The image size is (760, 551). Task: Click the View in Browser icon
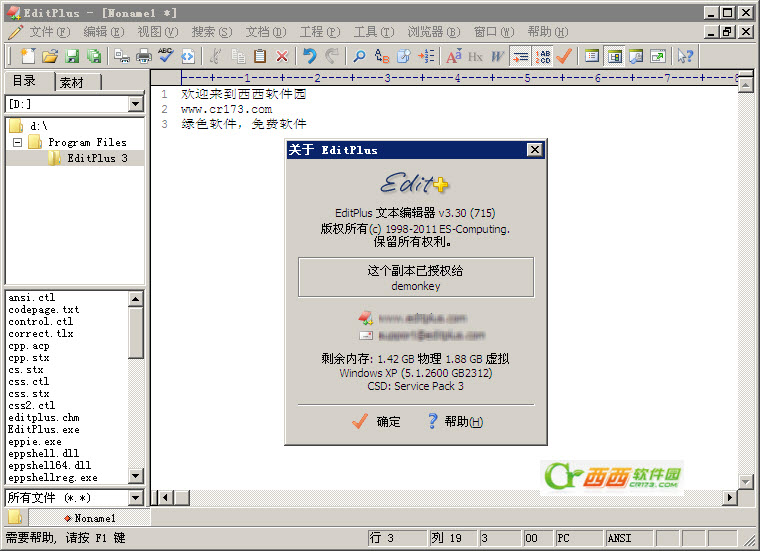coord(188,56)
